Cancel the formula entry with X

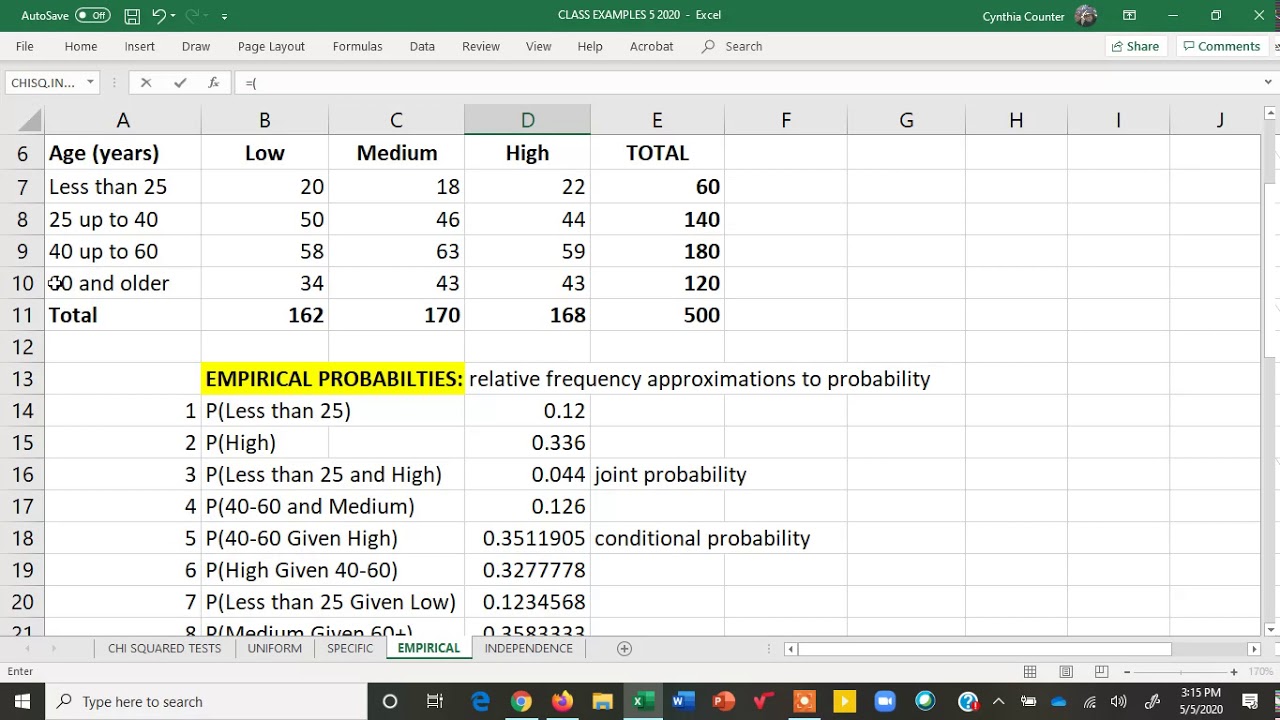[x=146, y=83]
